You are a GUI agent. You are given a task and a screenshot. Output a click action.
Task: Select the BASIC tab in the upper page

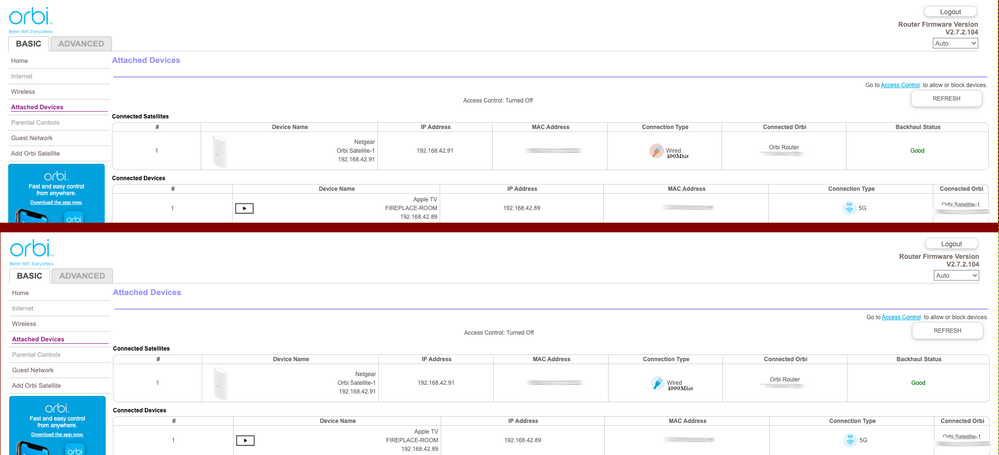point(29,44)
